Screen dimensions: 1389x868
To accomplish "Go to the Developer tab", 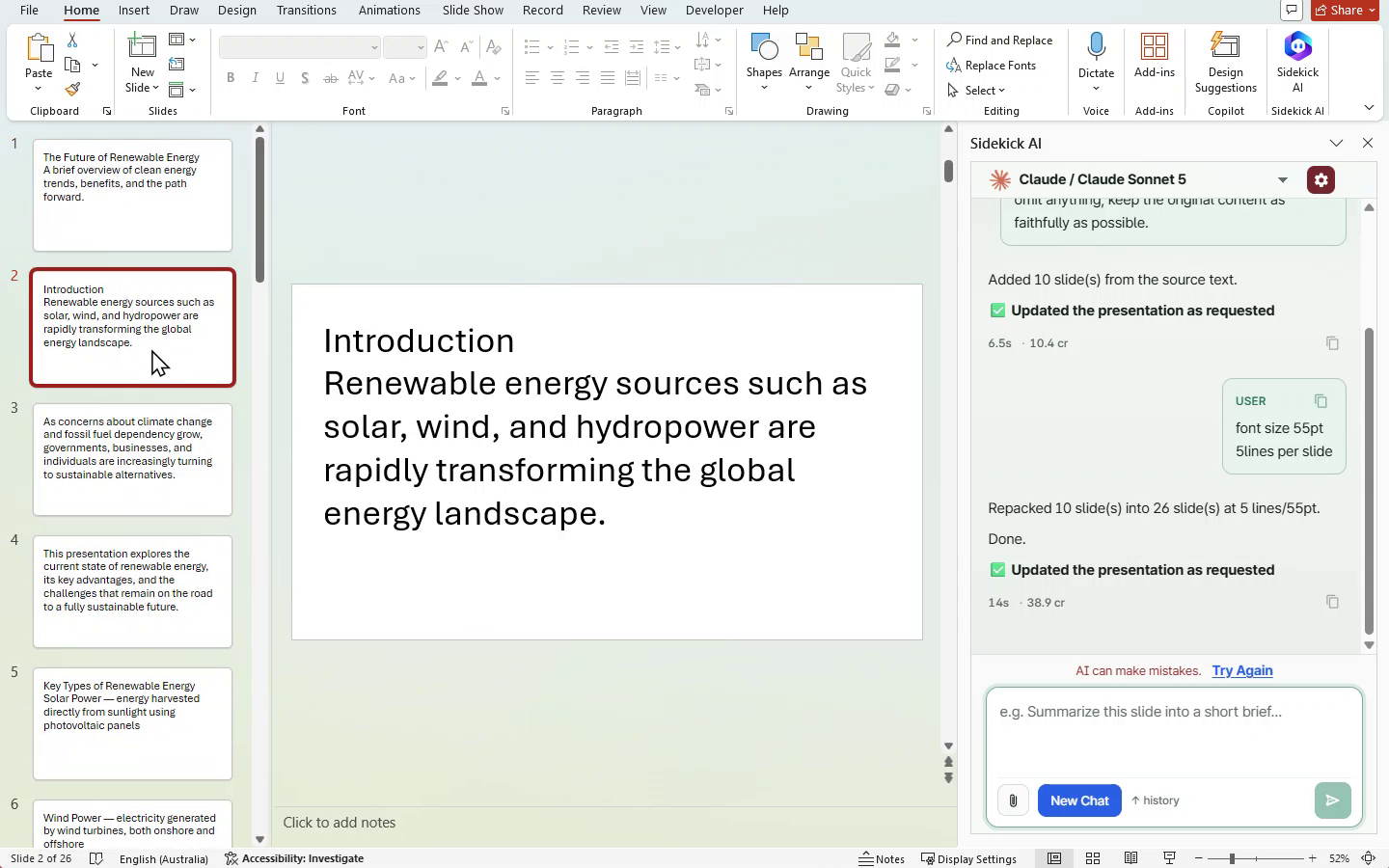I will click(714, 11).
